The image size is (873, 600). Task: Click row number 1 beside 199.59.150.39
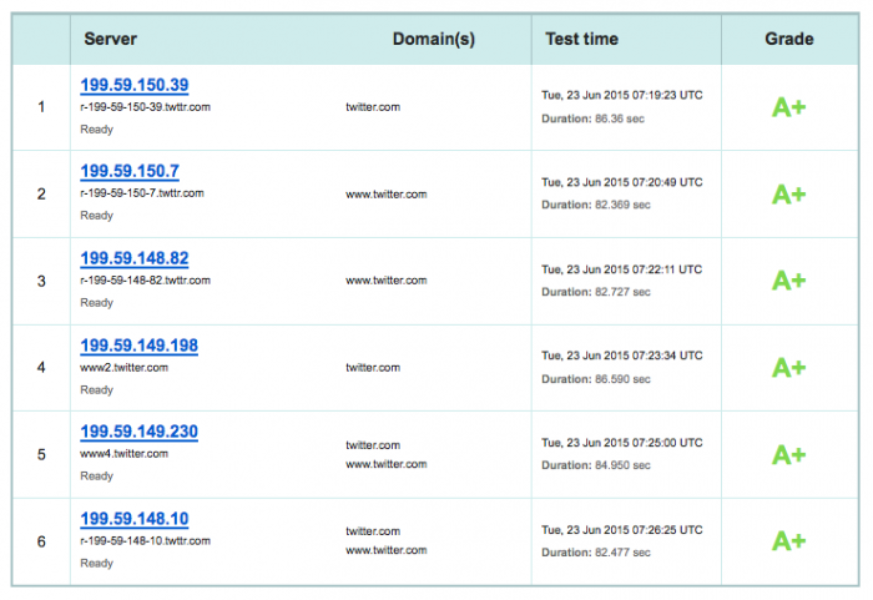(x=41, y=107)
